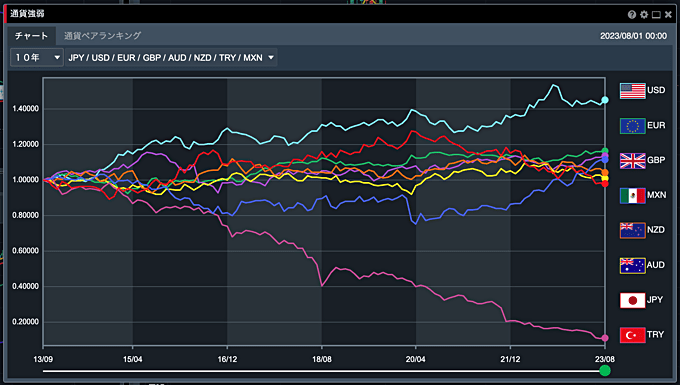Image resolution: width=680 pixels, height=385 pixels.
Task: Click the cyan USD line endpoint dot
Action: pyautogui.click(x=605, y=100)
